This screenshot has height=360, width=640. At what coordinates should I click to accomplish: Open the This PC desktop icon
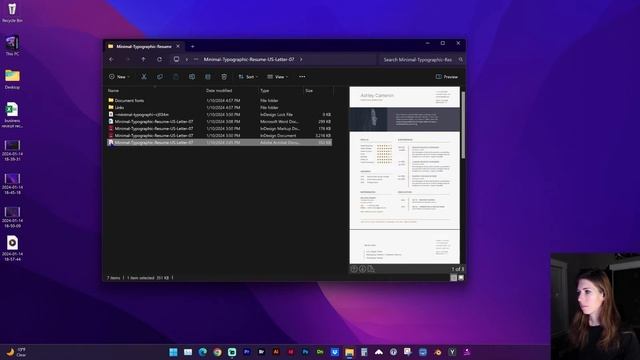point(12,45)
